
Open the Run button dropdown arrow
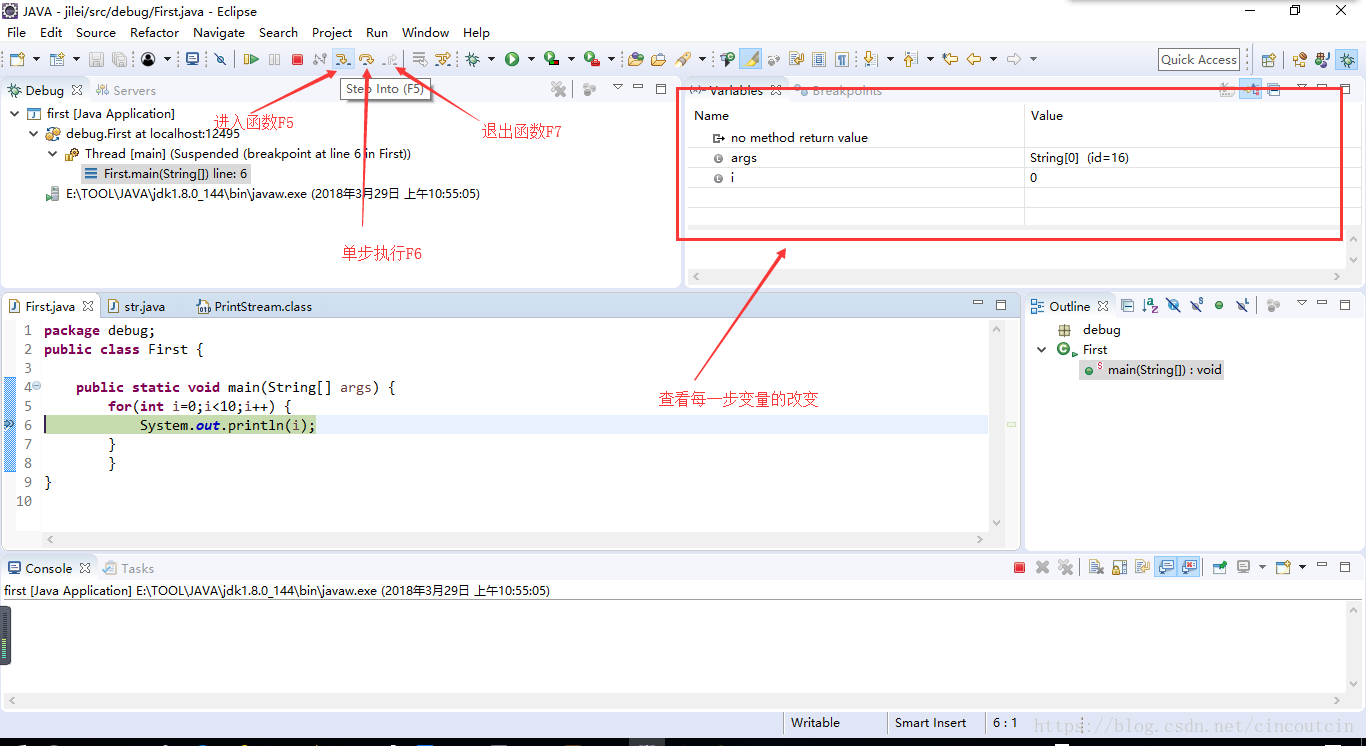point(531,60)
